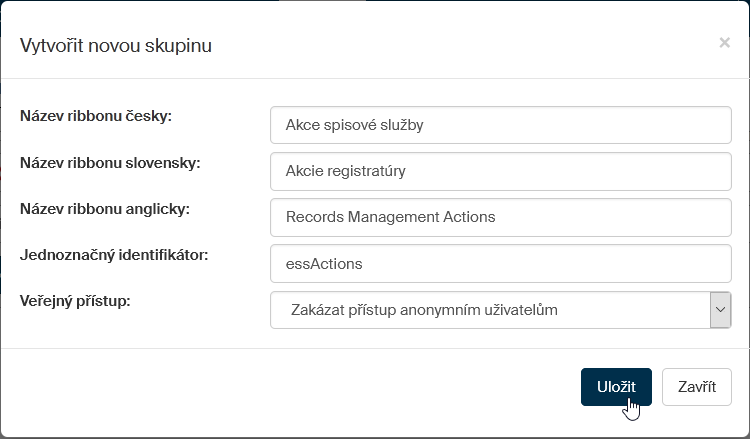This screenshot has width=750, height=439.
Task: Open the Veřejný přístup dropdown arrow
Action: [720, 310]
